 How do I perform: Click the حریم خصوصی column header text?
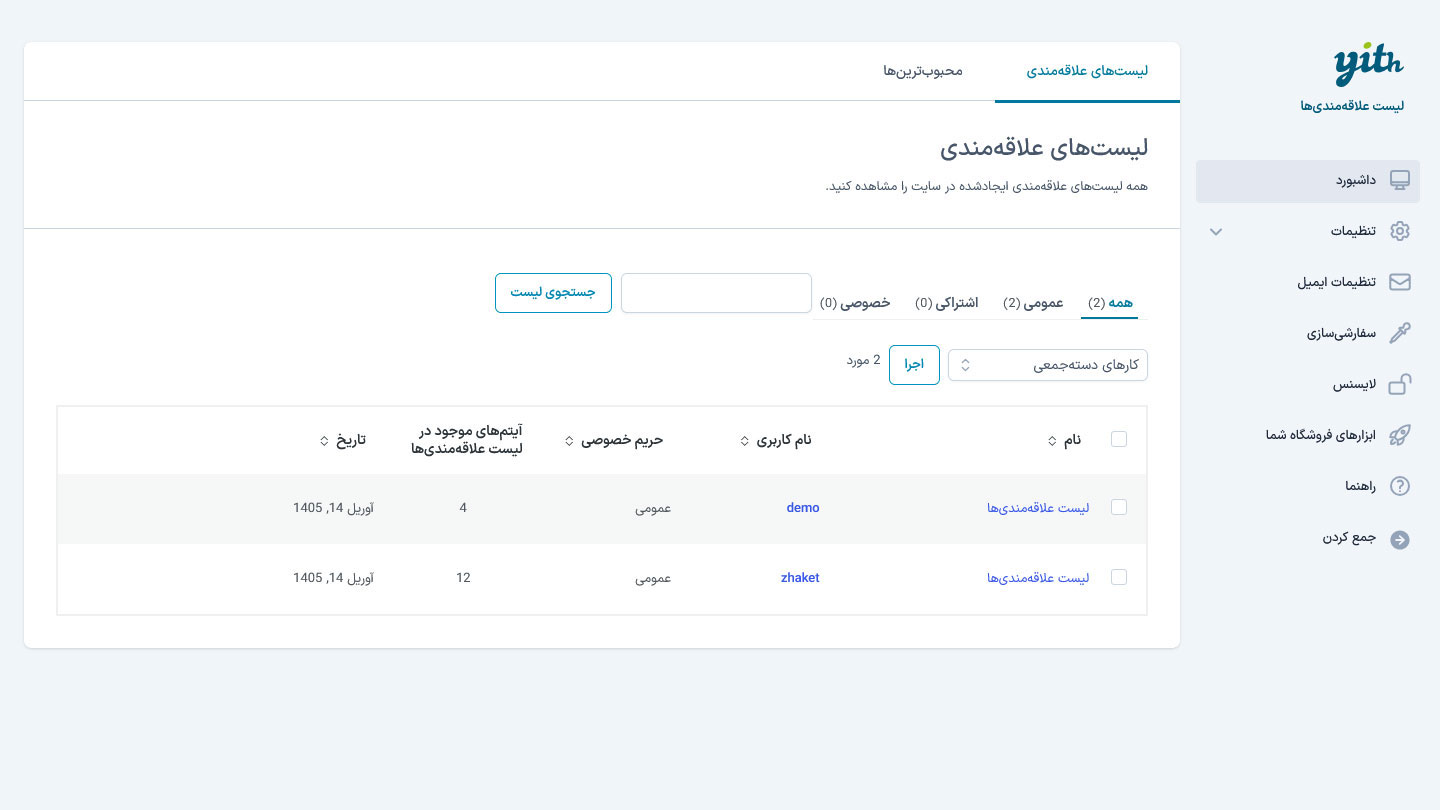(622, 440)
